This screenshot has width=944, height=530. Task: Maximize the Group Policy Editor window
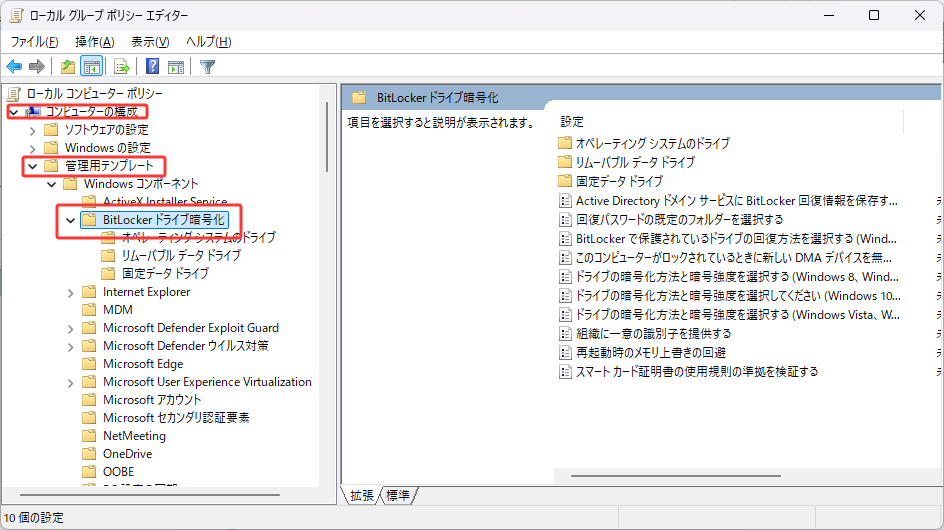coord(874,15)
